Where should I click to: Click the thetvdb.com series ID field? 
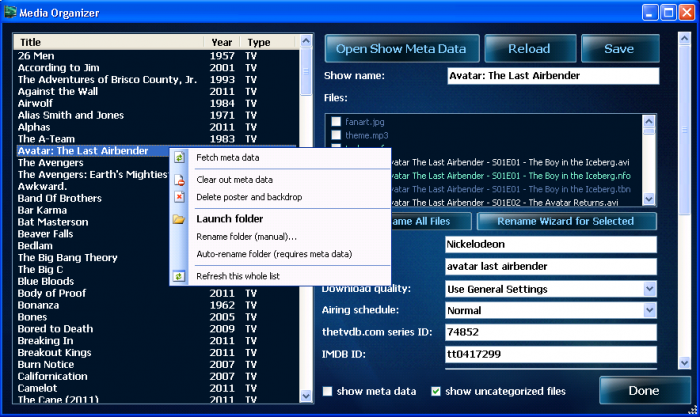[x=551, y=332]
